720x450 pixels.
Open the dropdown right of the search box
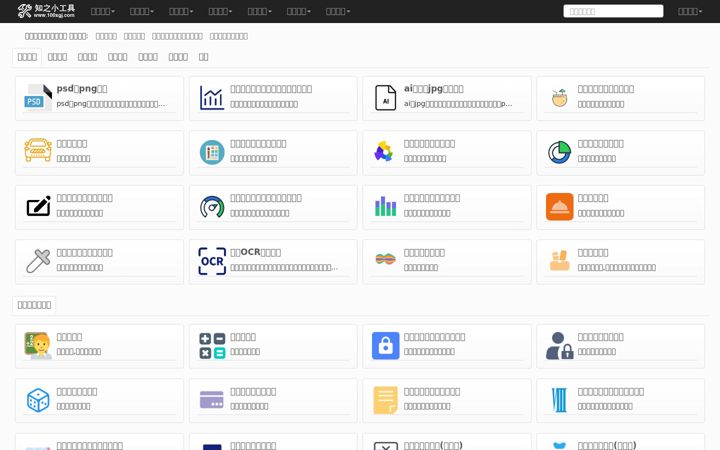[690, 11]
